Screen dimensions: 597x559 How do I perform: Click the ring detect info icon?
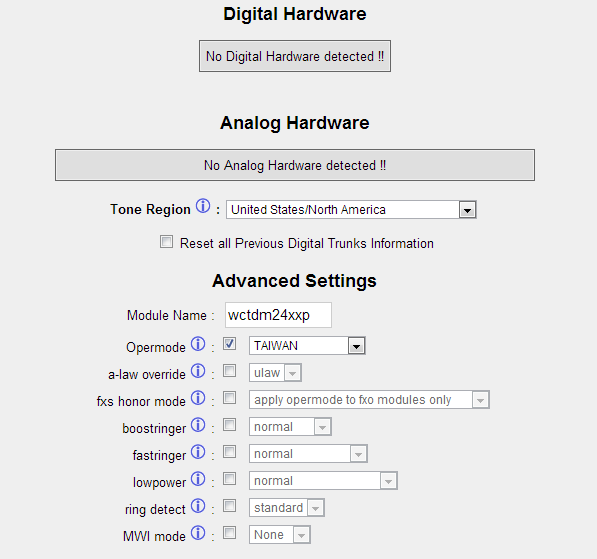click(198, 506)
